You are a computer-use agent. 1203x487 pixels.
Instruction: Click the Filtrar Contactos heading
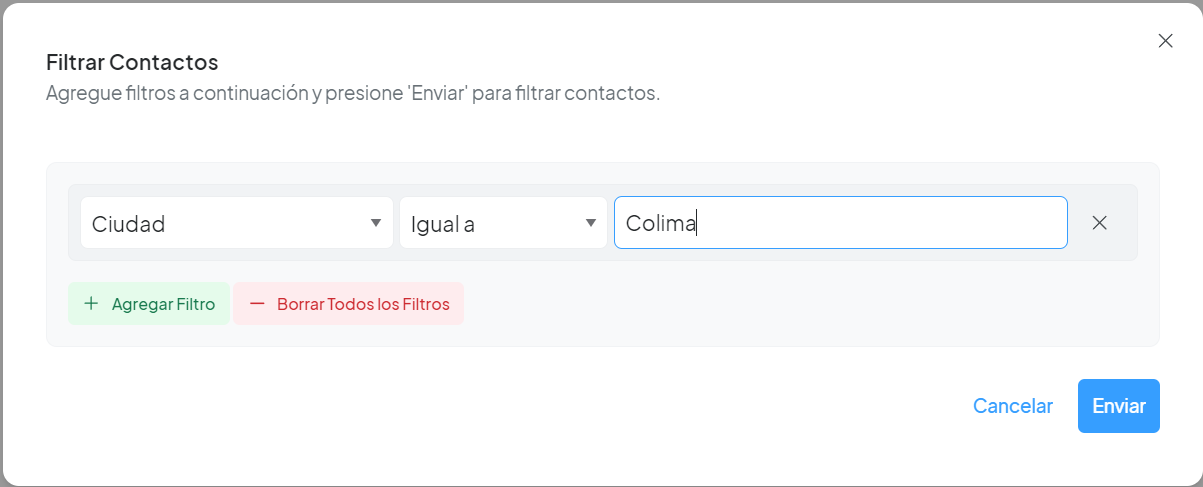pyautogui.click(x=132, y=62)
